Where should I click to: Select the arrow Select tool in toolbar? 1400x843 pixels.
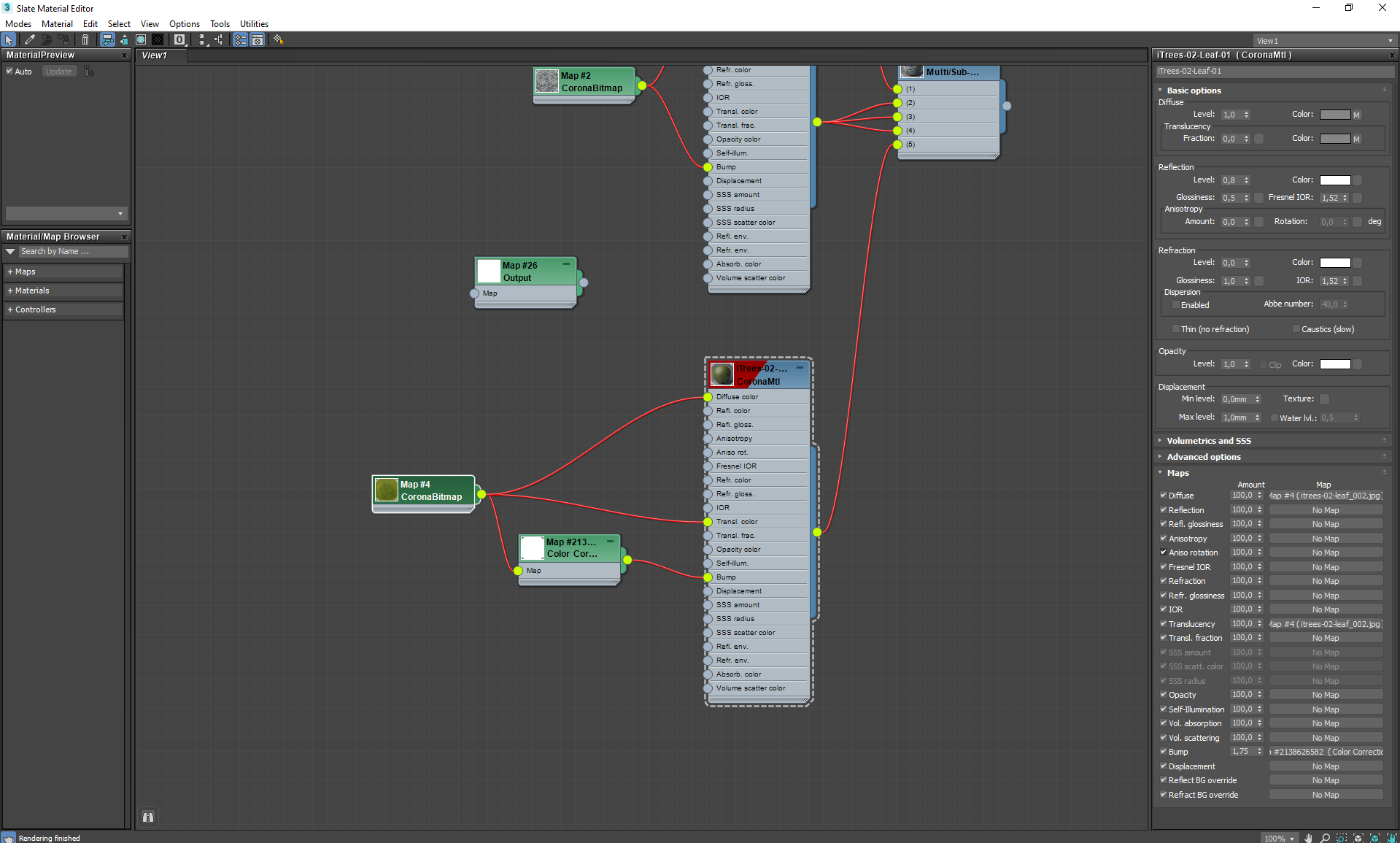pos(9,40)
